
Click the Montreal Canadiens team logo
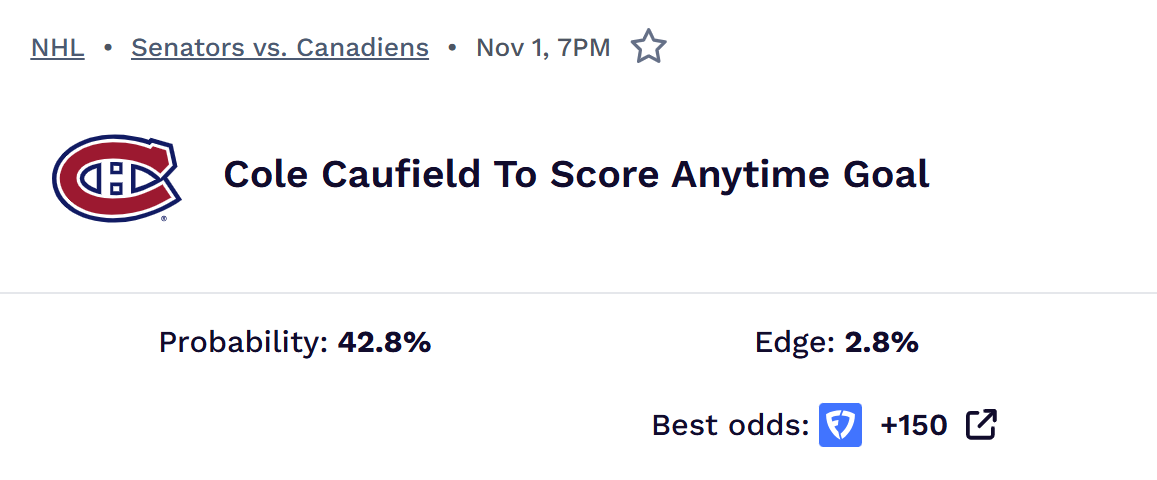[x=116, y=178]
